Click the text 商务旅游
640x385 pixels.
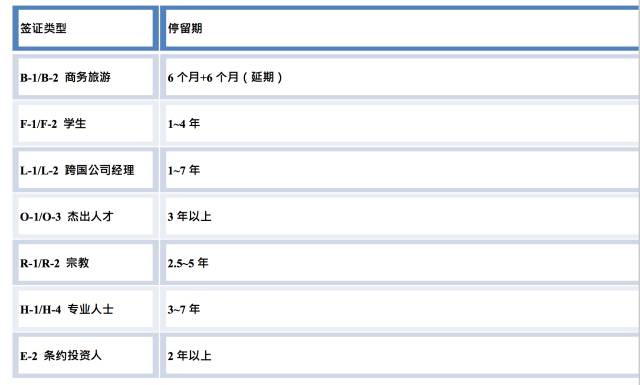tap(88, 77)
